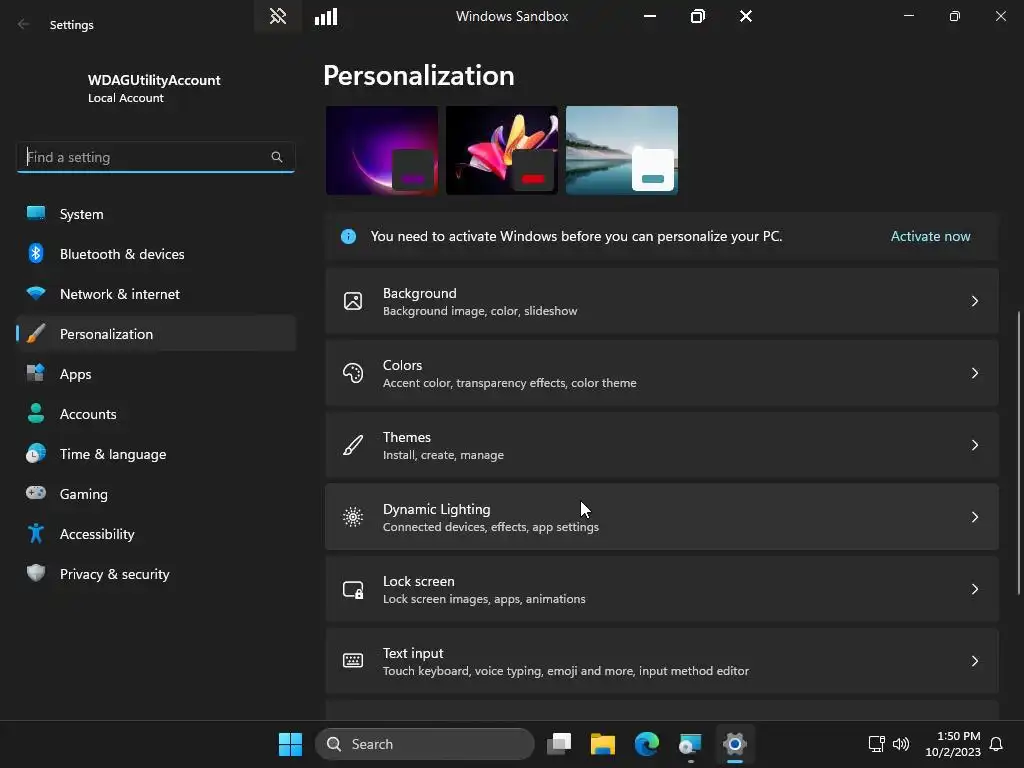
Task: Click the System monitor icon in sidebar
Action: [x=36, y=214]
